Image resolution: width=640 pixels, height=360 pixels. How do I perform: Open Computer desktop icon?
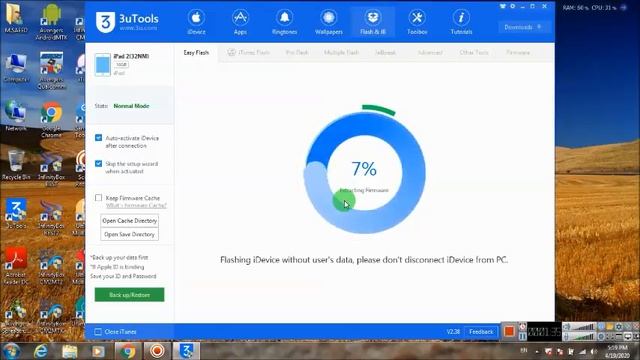click(16, 68)
